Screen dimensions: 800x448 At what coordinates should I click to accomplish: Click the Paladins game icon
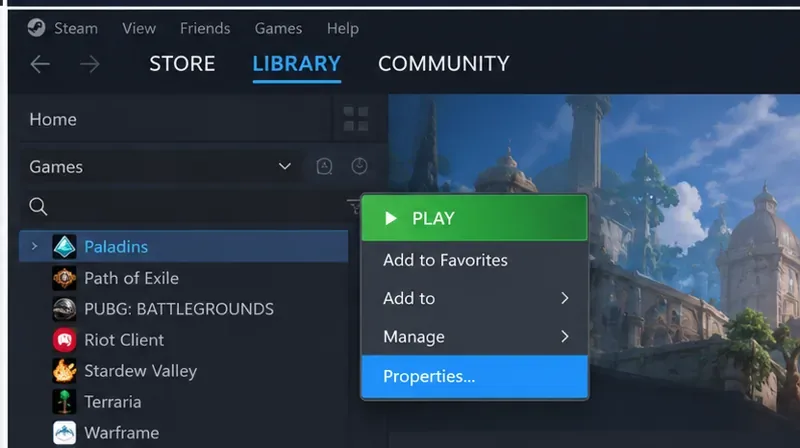[x=64, y=247]
